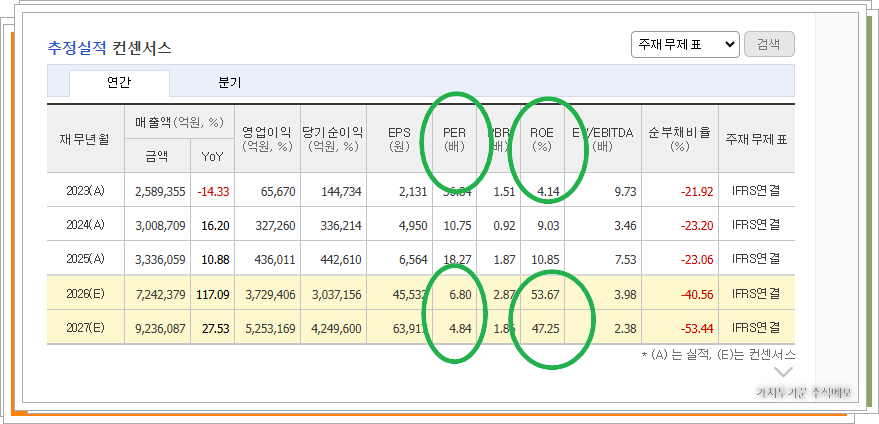Image resolution: width=879 pixels, height=424 pixels.
Task: Click net income value 3,037,156
Action: click(337, 294)
